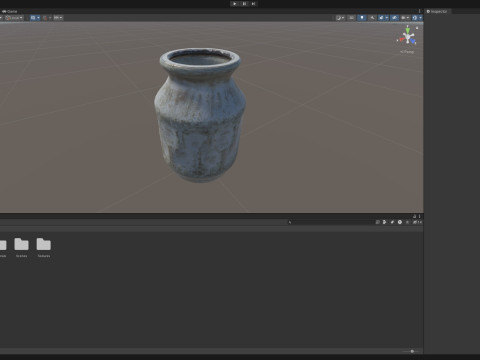The height and width of the screenshot is (360, 480).
Task: Open the scene camera settings dropdown
Action: 405,18
